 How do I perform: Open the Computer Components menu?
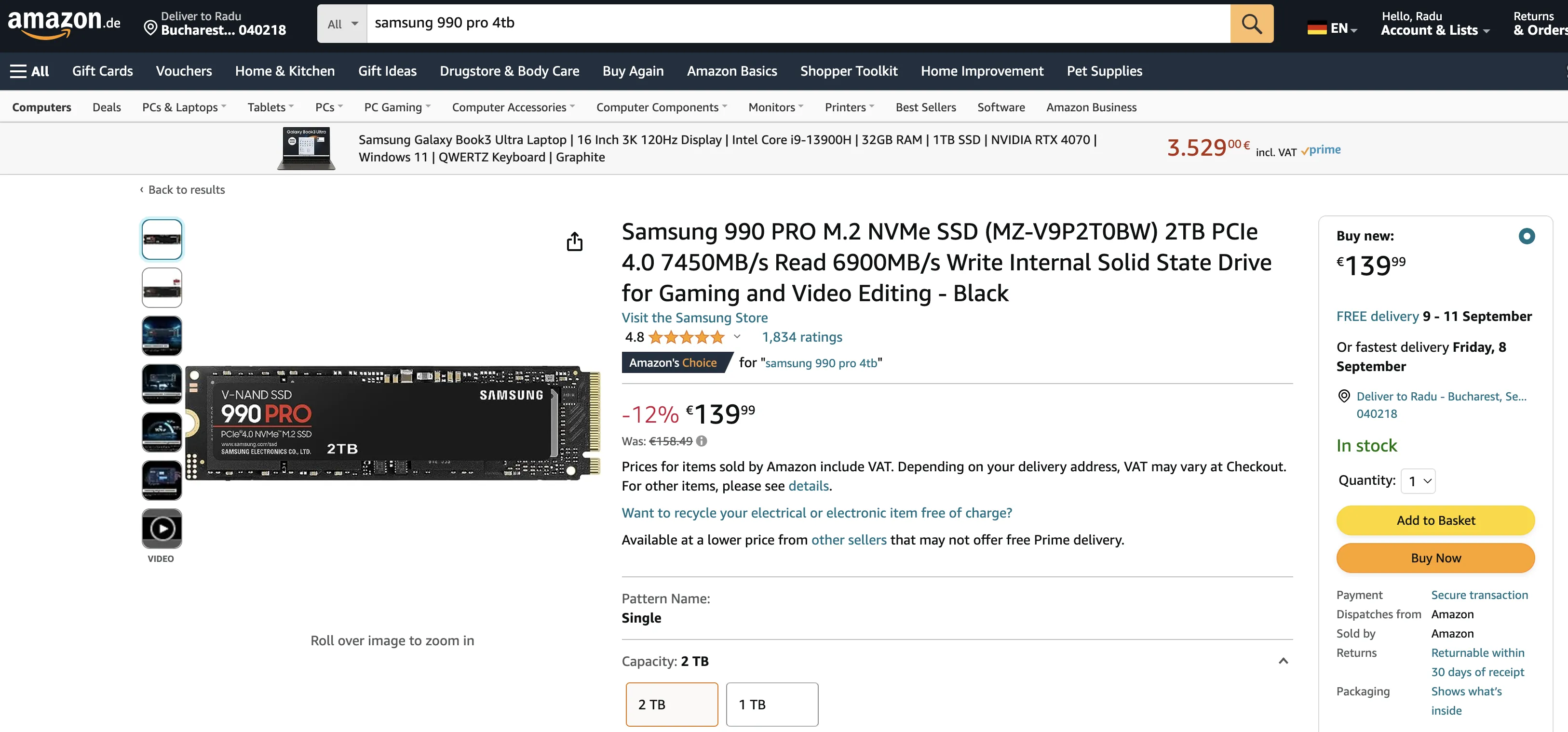tap(661, 107)
